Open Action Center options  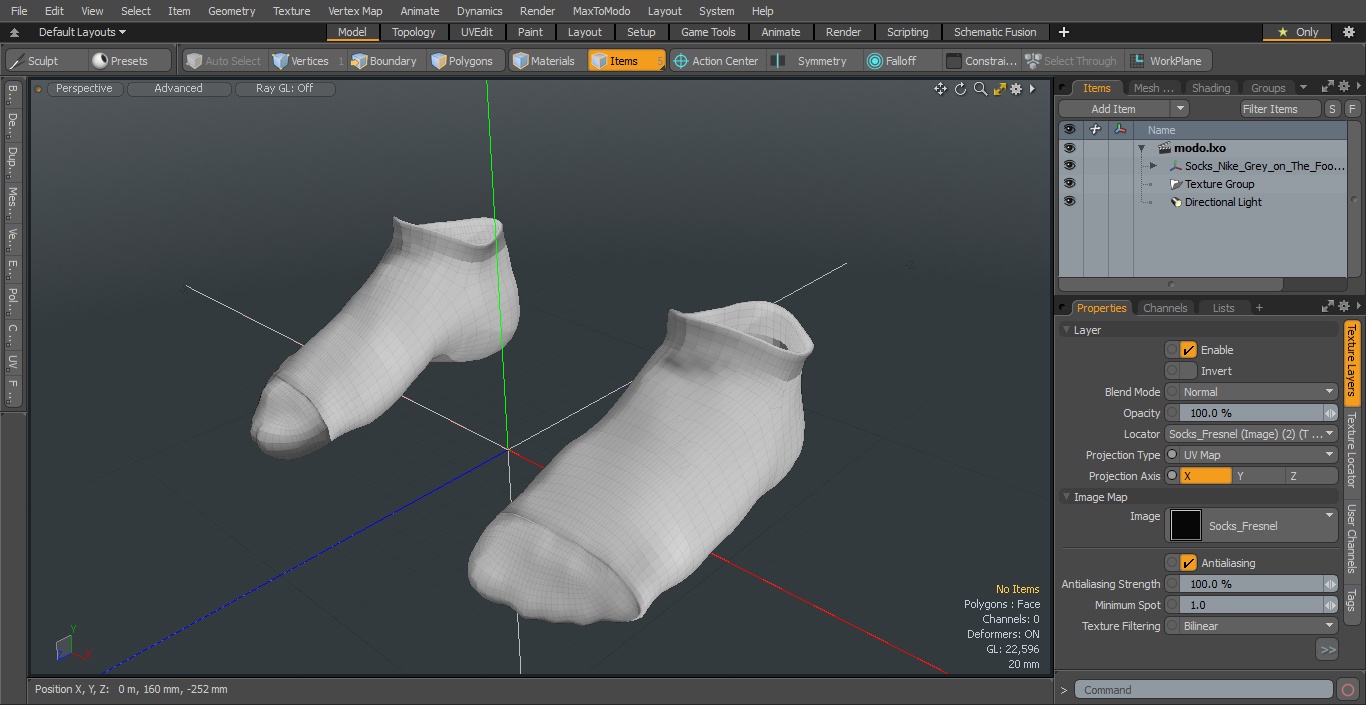(x=716, y=61)
